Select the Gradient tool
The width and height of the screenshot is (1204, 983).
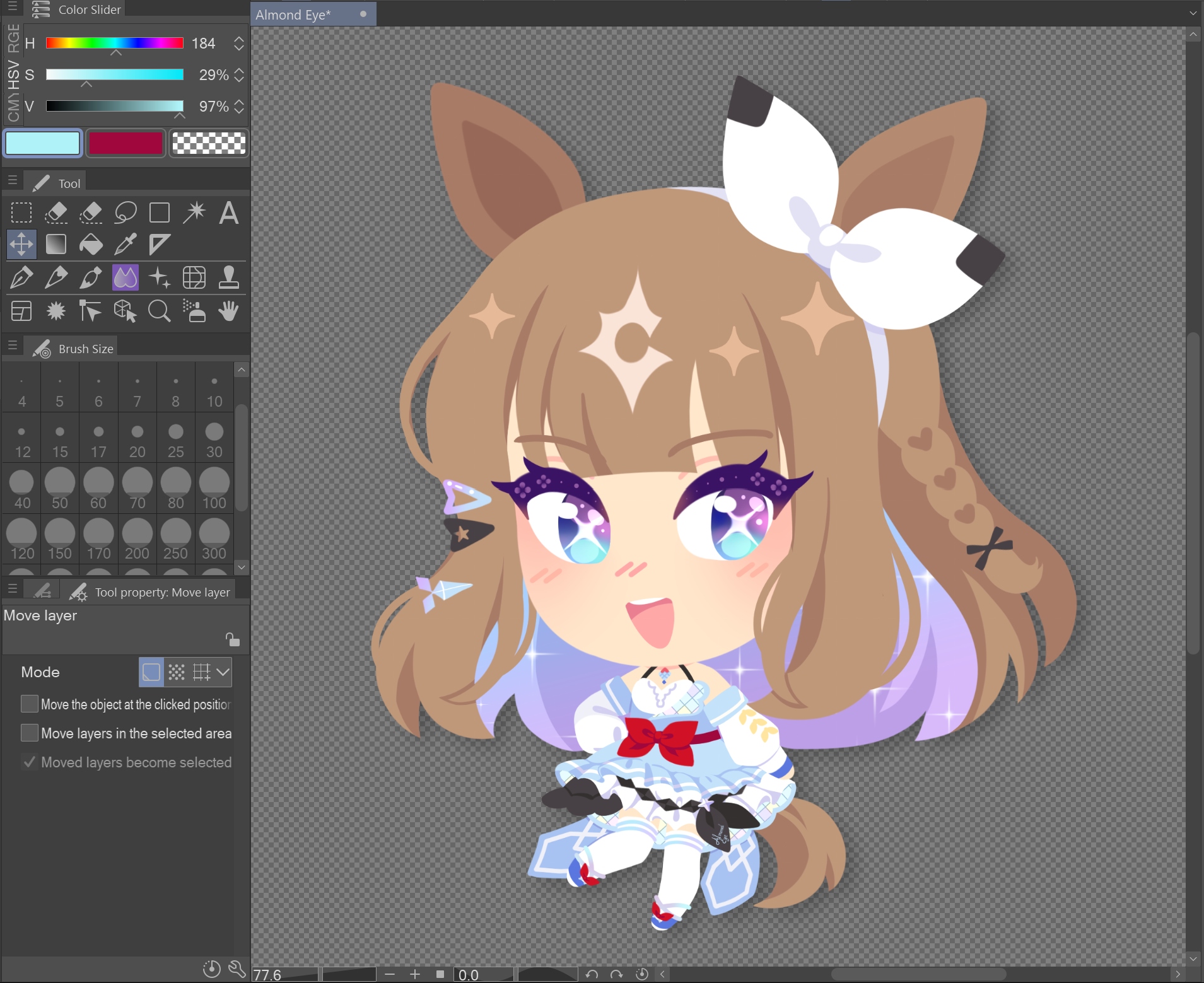(56, 245)
